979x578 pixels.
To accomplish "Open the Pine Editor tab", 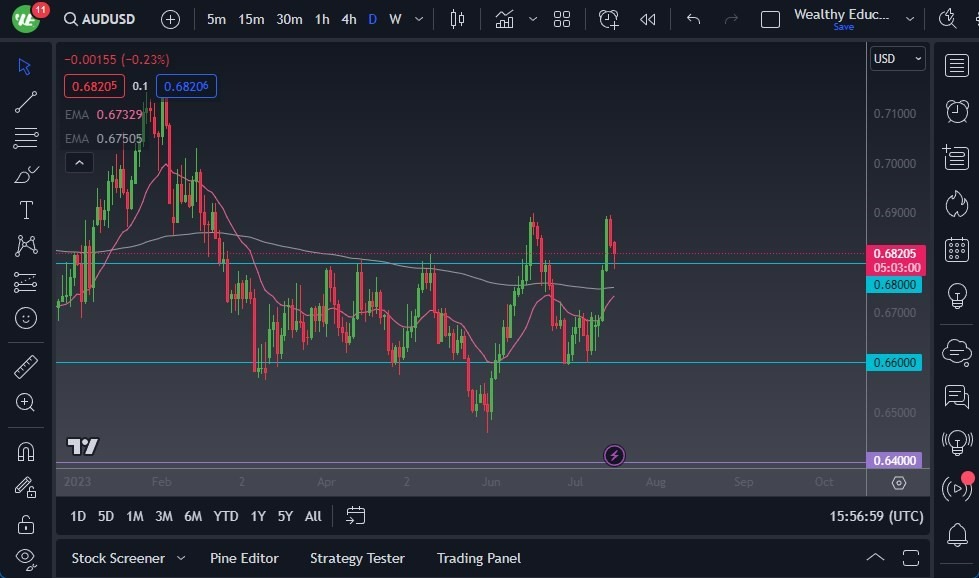I will pos(244,558).
